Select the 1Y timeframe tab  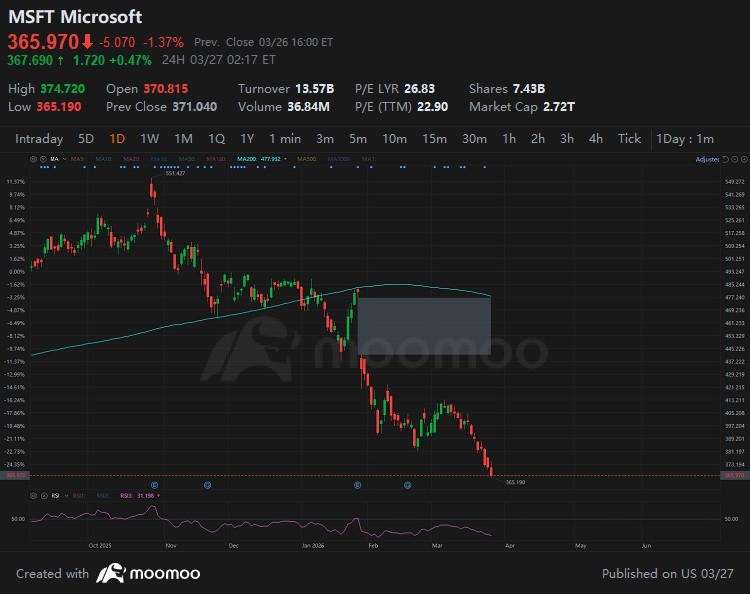(247, 139)
